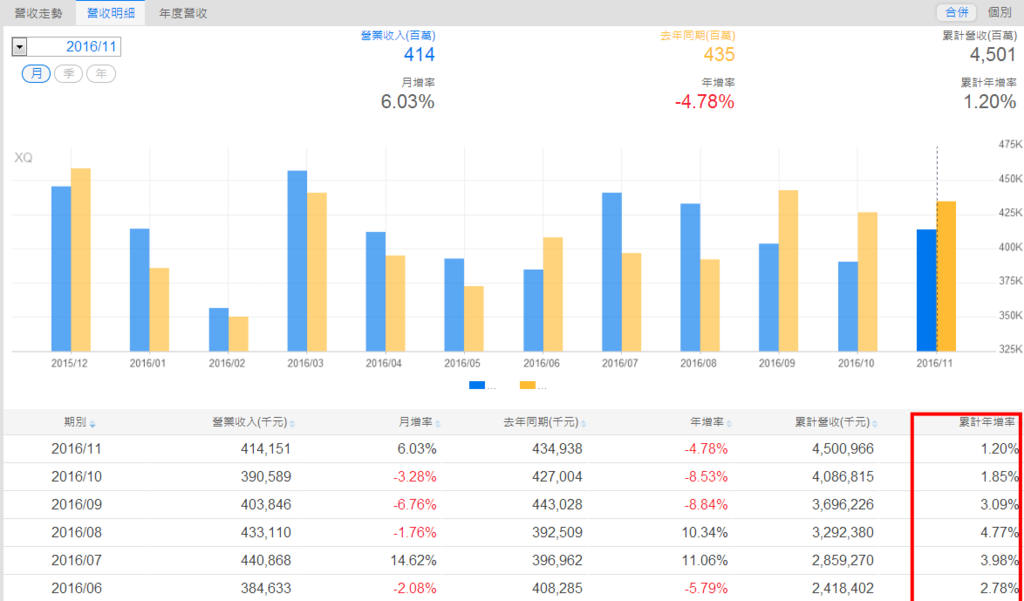The height and width of the screenshot is (601, 1024).
Task: Select the 年 yearly radio button
Action: pos(101,74)
